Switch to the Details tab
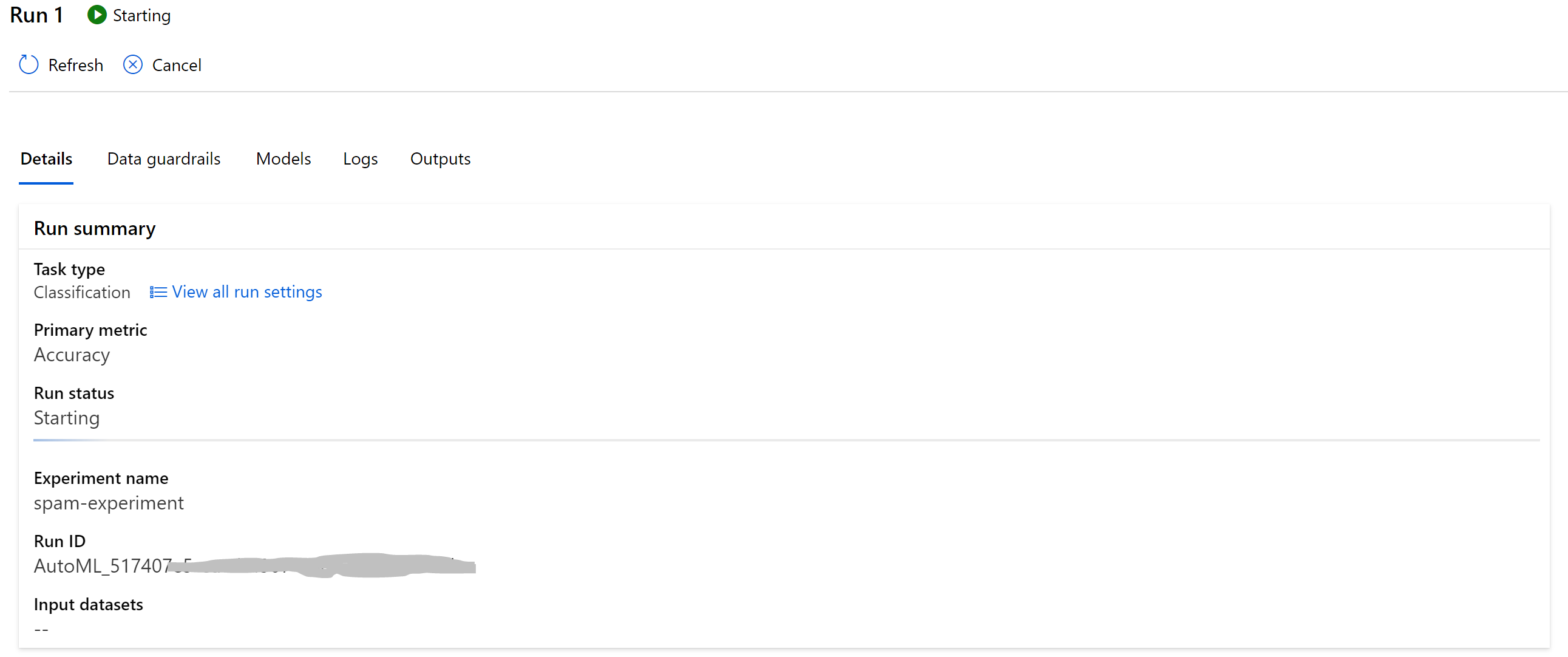 (x=46, y=159)
